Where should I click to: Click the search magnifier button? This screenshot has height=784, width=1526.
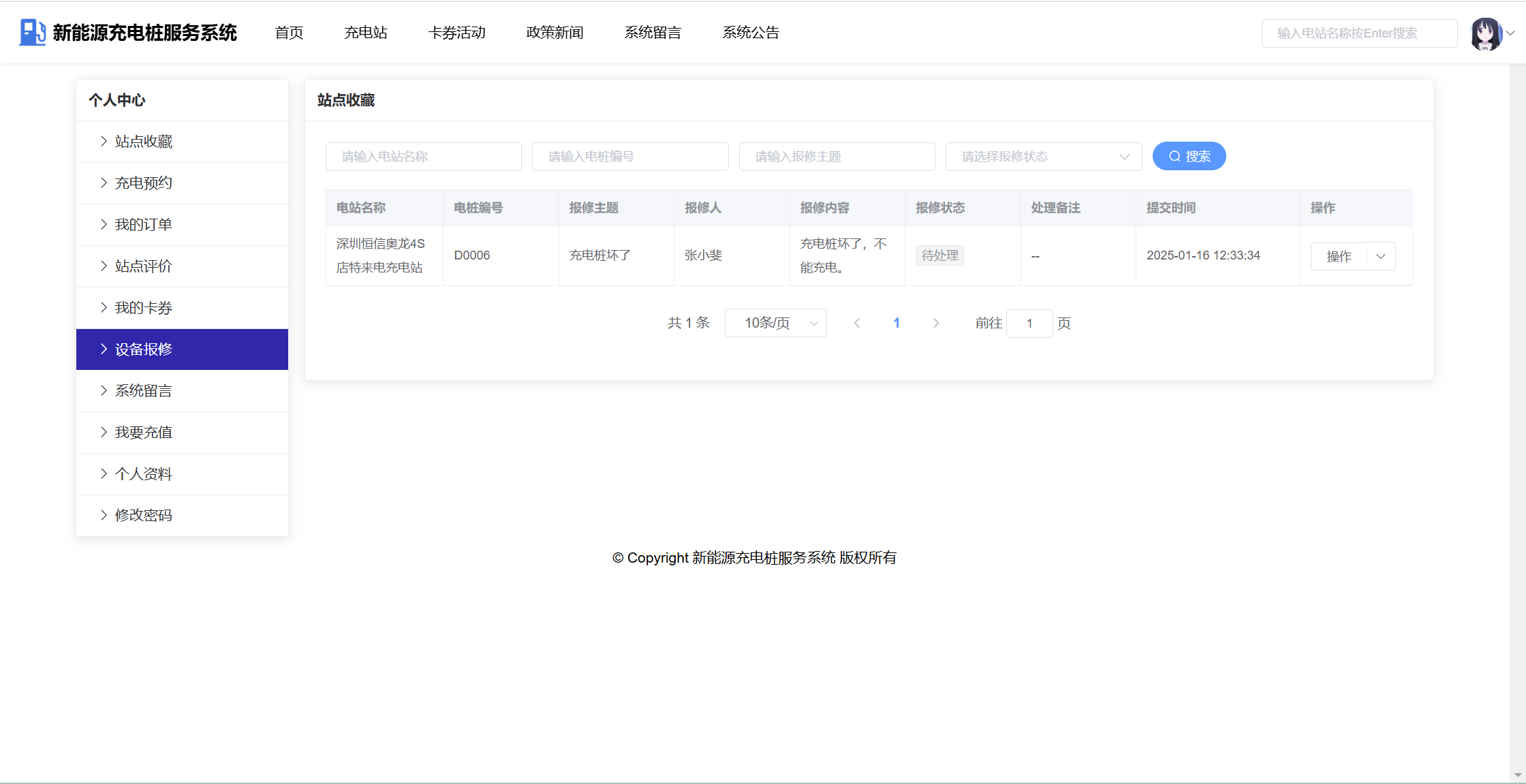tap(1189, 157)
